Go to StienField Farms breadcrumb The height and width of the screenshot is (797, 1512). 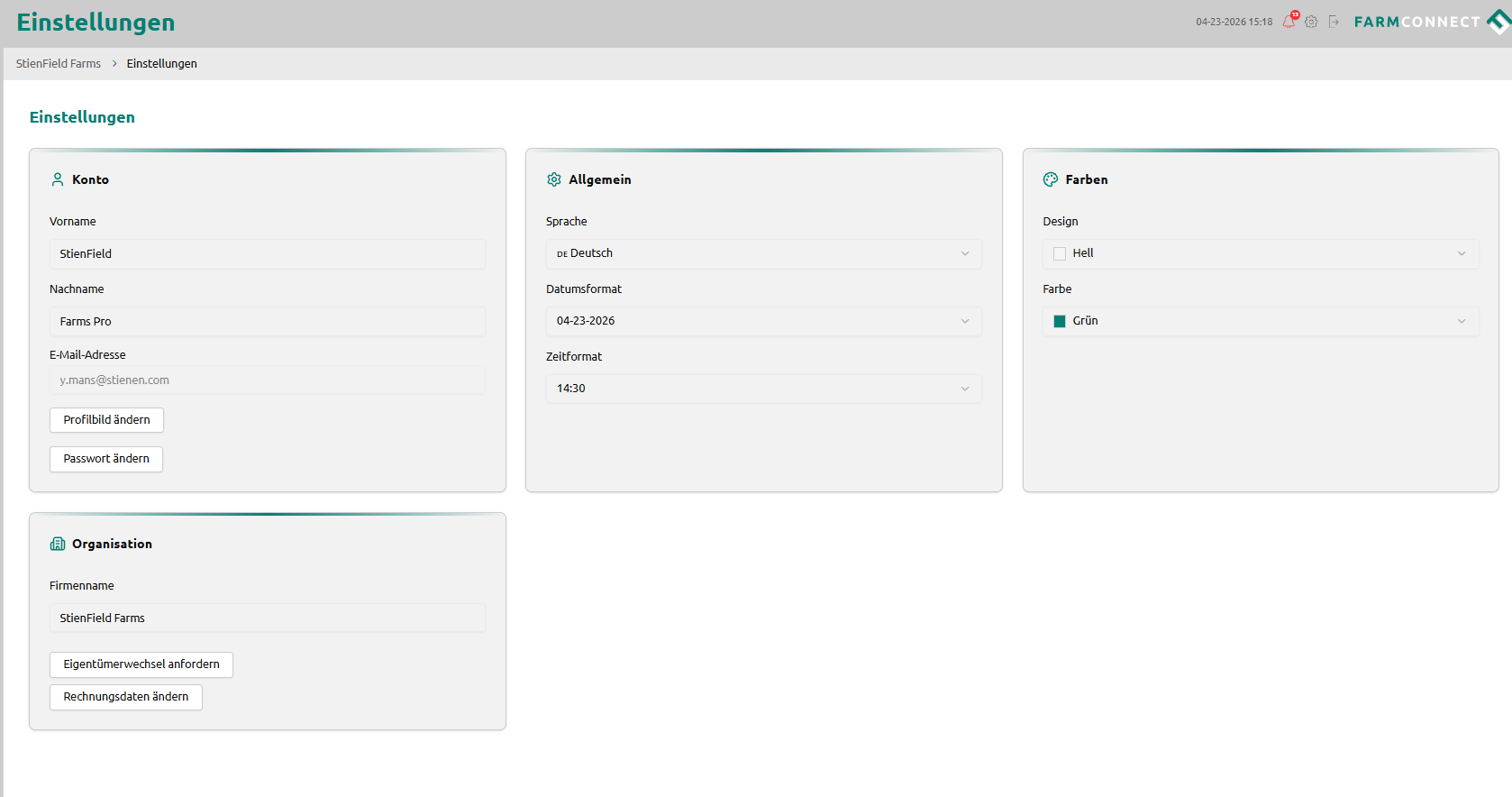(x=59, y=64)
